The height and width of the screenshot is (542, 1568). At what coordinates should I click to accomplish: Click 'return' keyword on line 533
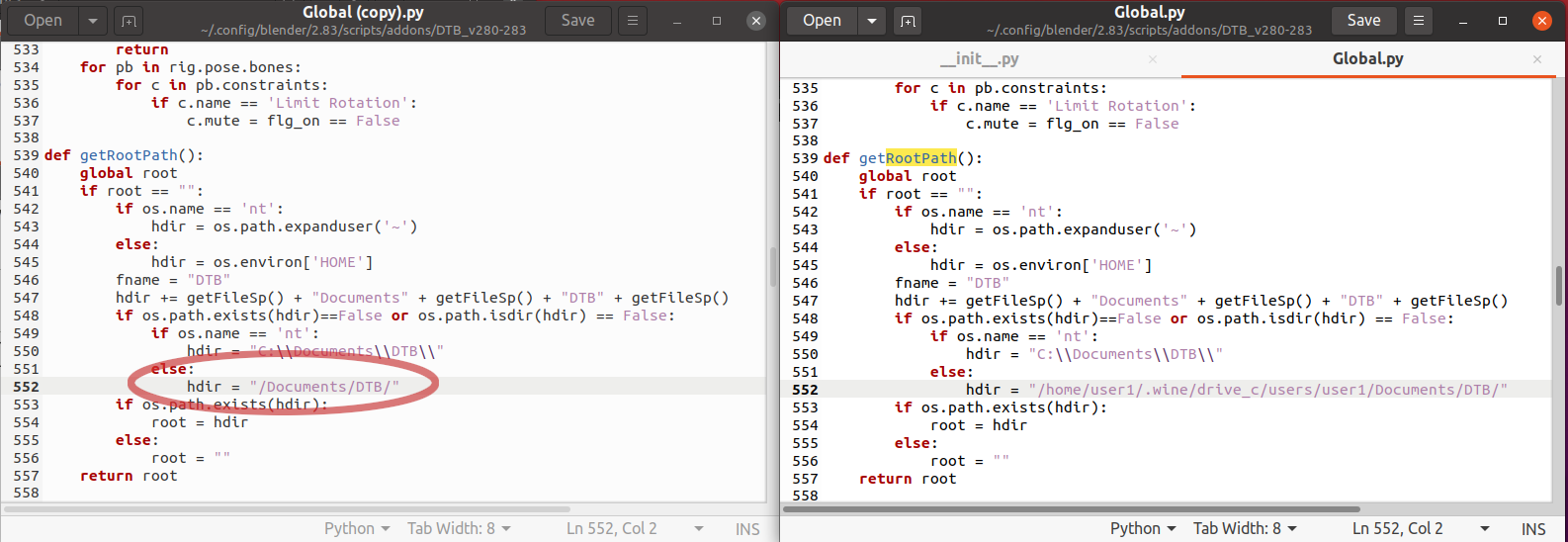pyautogui.click(x=141, y=49)
